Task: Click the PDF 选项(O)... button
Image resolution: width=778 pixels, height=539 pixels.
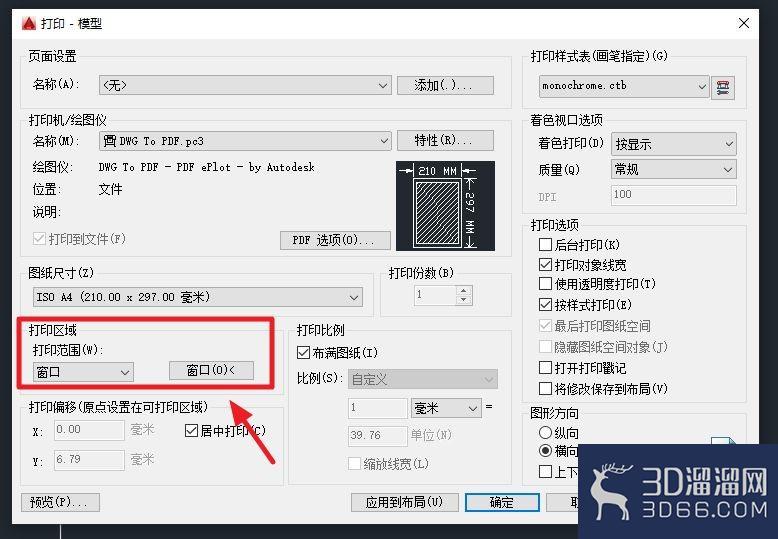Action: [335, 240]
